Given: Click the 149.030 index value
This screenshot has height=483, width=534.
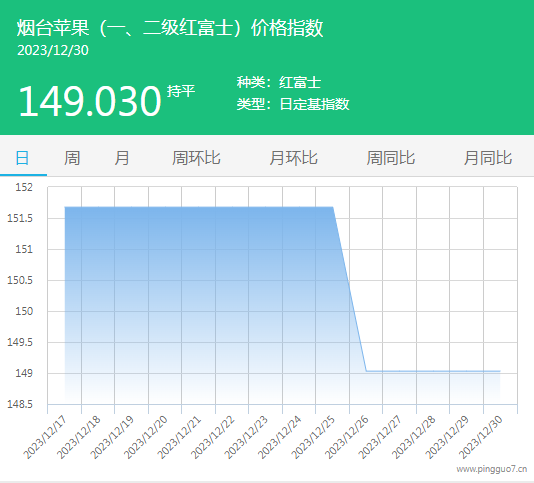Looking at the screenshot, I should (x=90, y=102).
